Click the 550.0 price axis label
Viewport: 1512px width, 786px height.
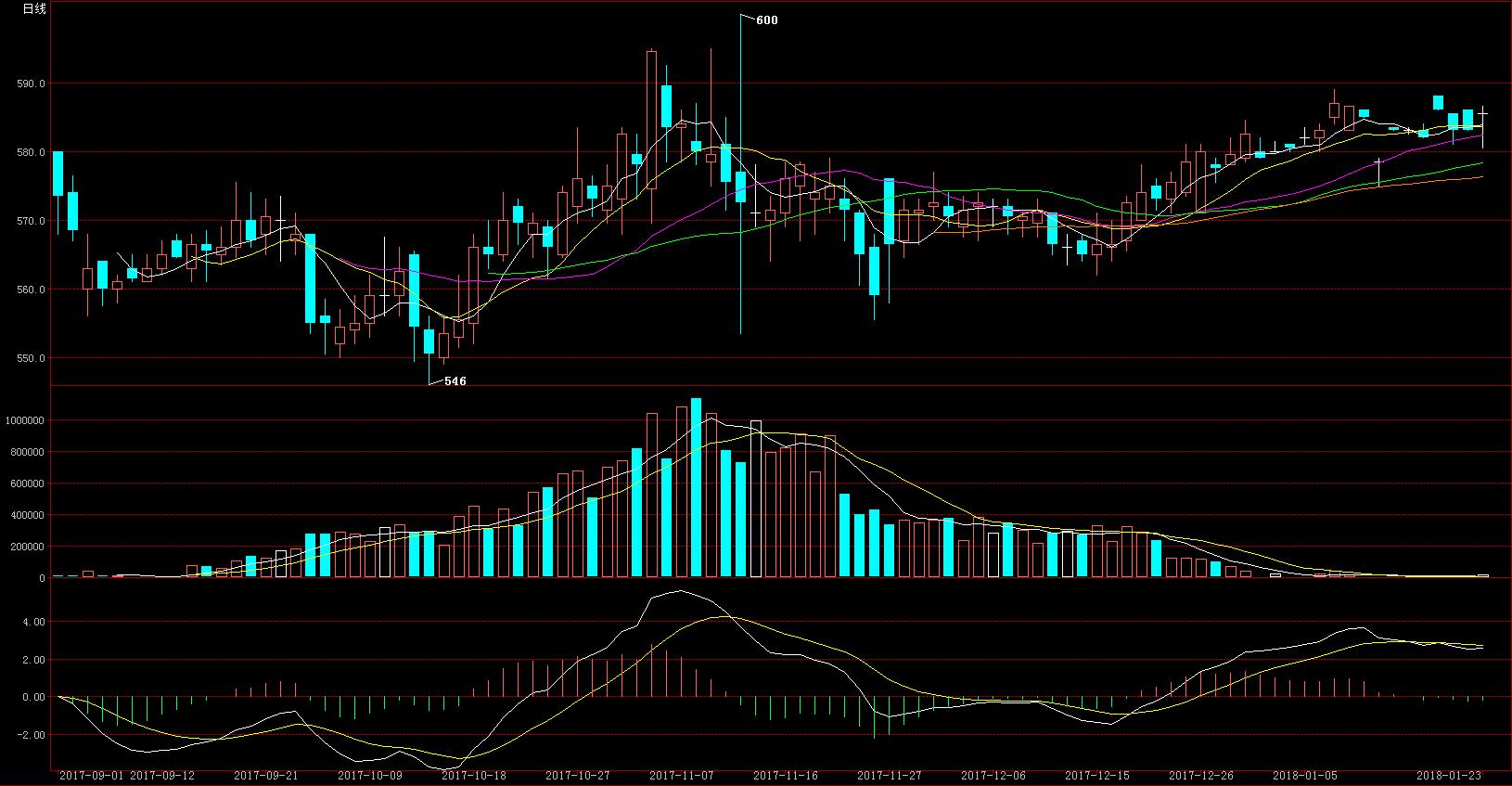tap(31, 358)
